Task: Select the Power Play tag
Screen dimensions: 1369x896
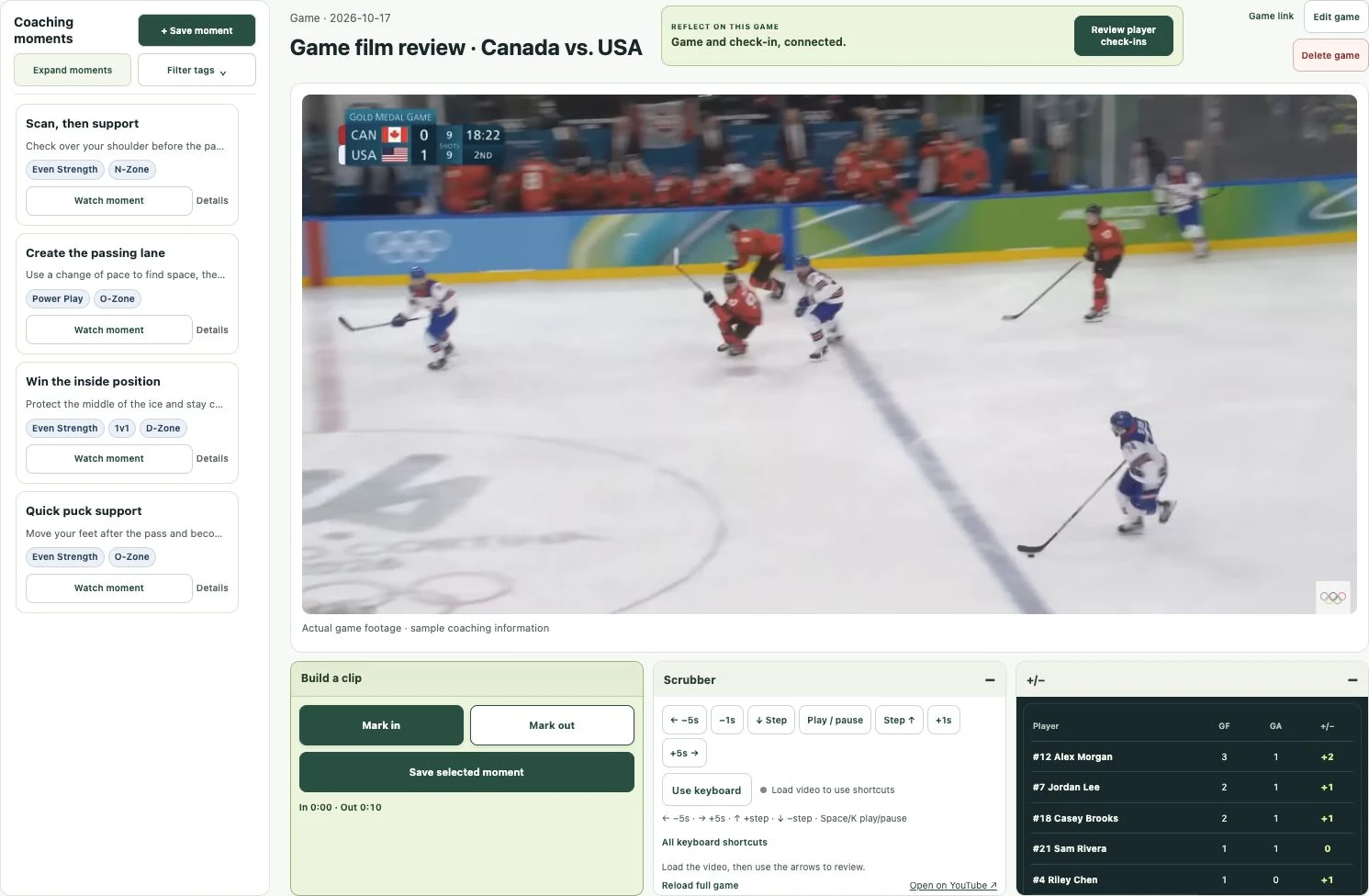Action: click(x=58, y=299)
